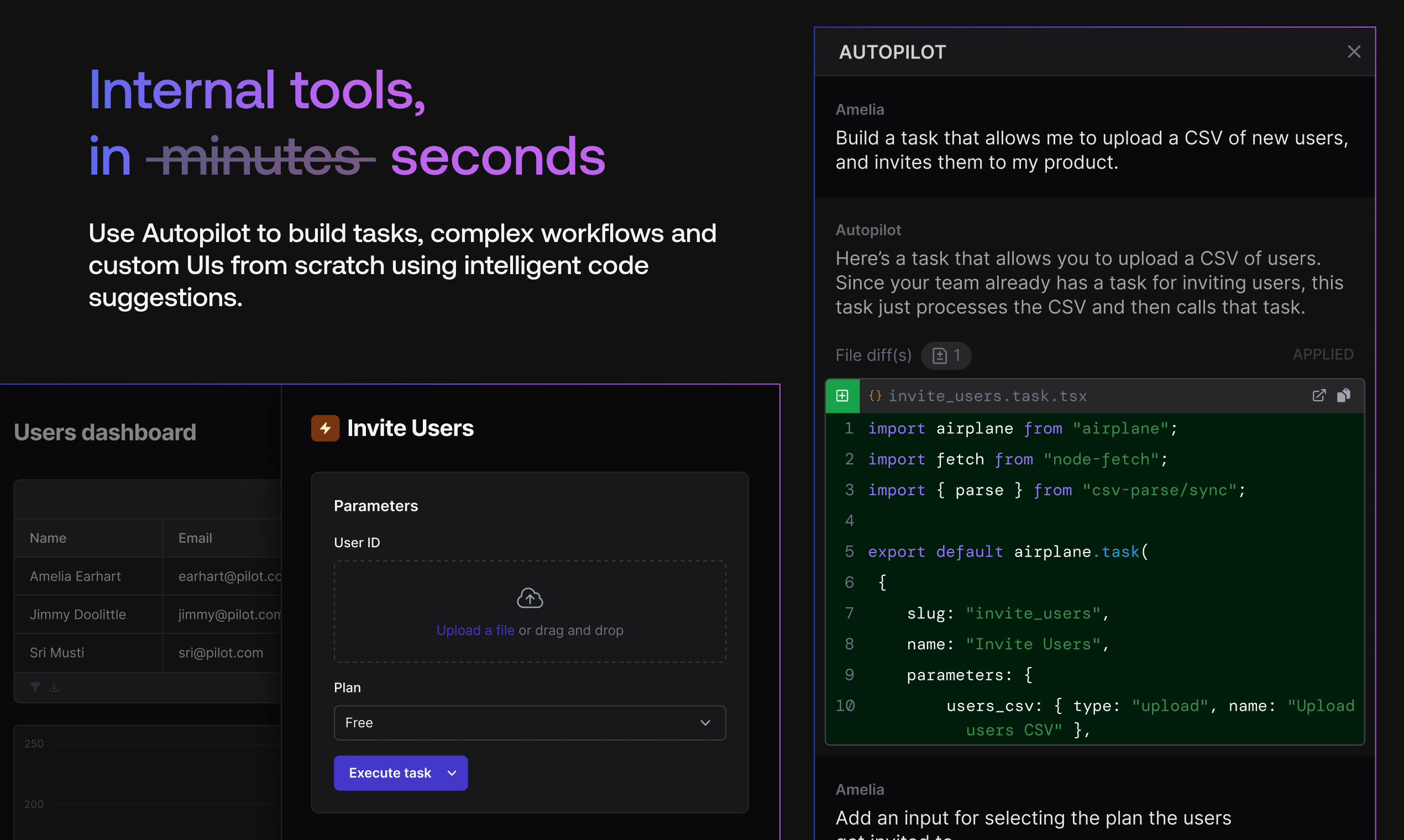
Task: Close the Autopilot panel
Action: [x=1354, y=51]
